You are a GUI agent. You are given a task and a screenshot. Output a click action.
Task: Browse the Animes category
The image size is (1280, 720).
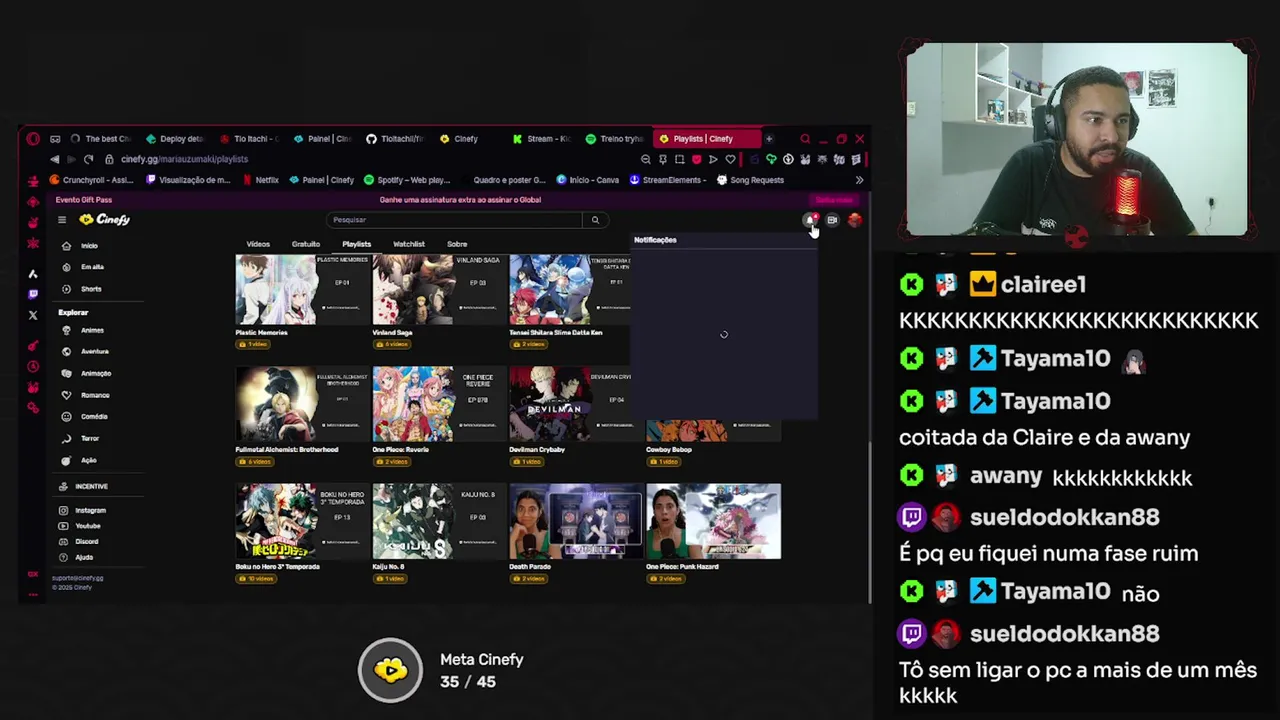click(85, 330)
